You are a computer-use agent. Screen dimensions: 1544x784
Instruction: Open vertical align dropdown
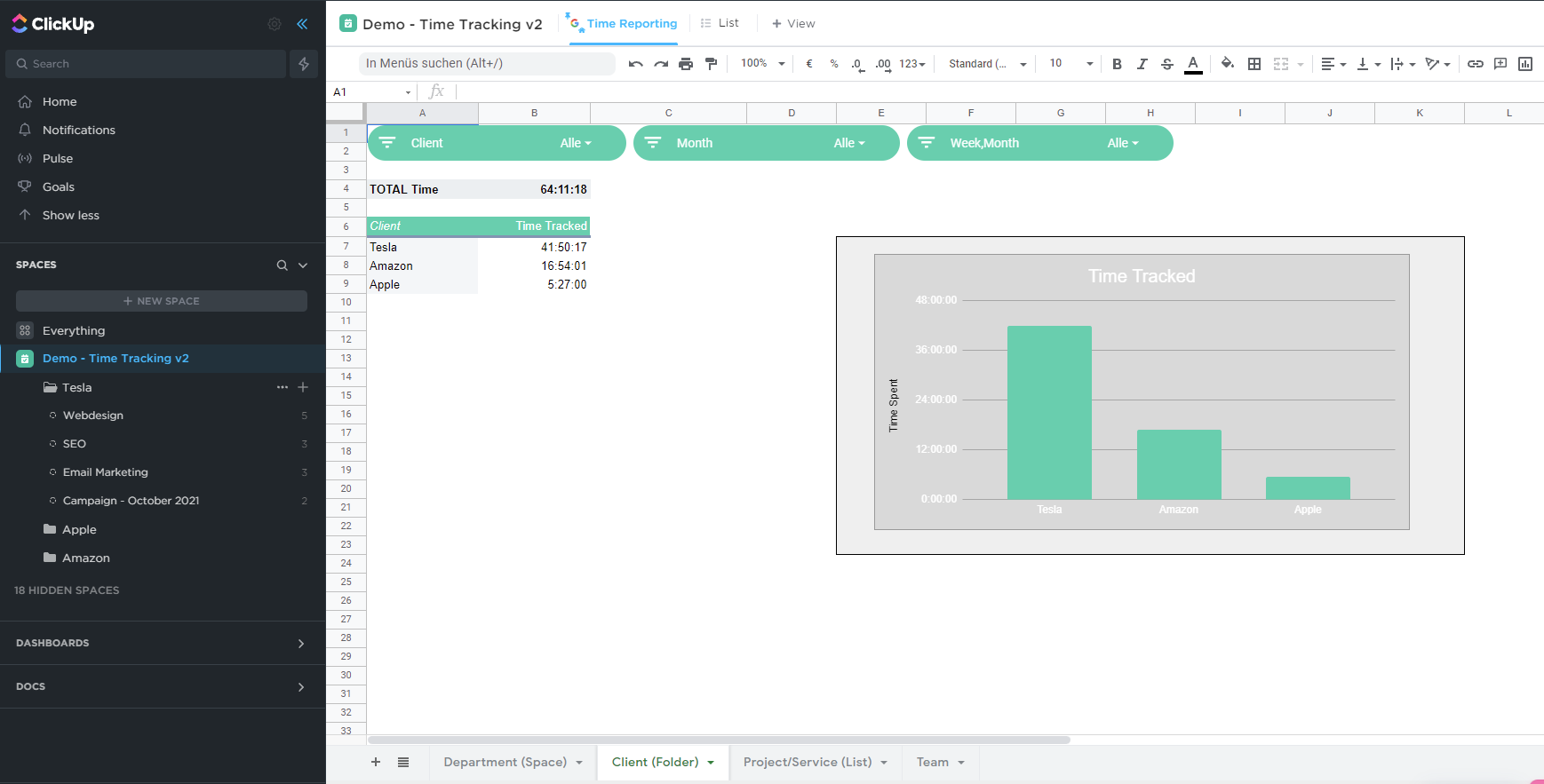1369,64
